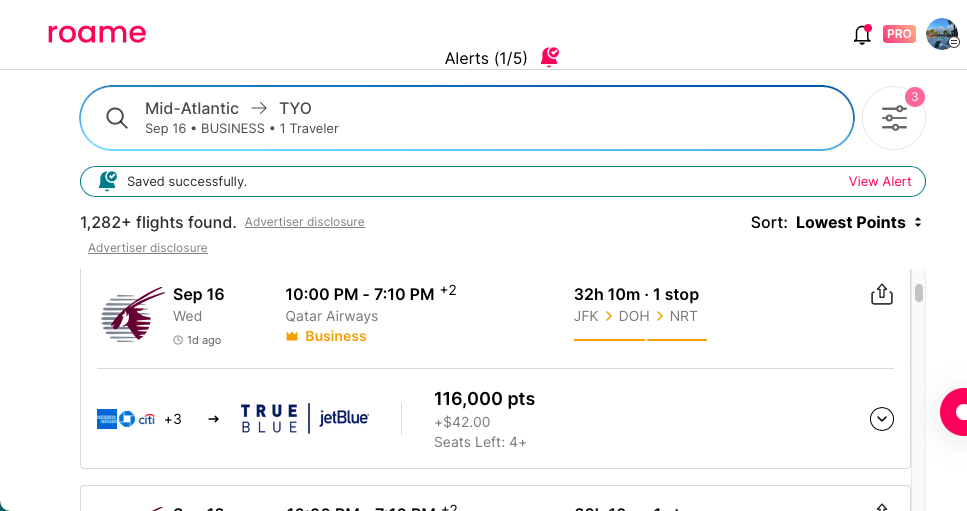Viewport: 967px width, 511px height.
Task: Click the search magnifier icon
Action: [x=117, y=118]
